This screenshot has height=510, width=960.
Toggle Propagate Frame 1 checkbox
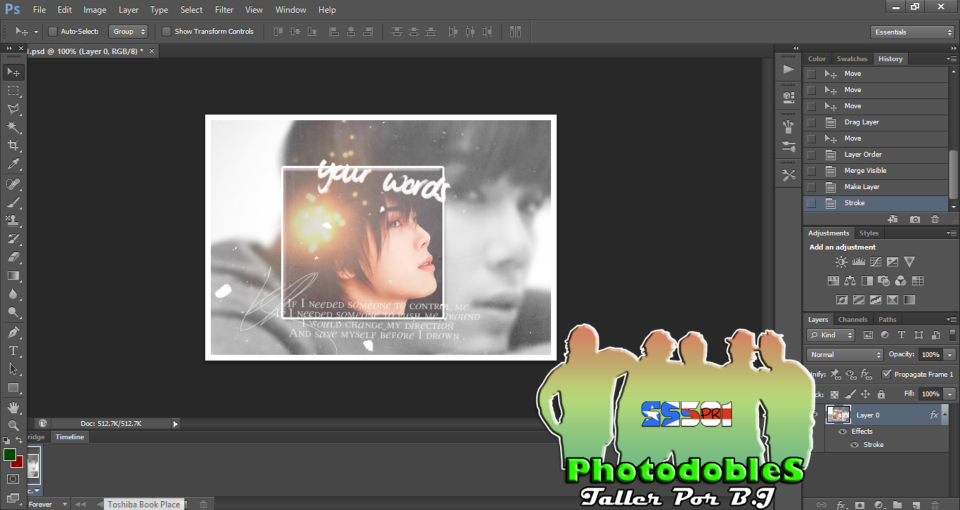886,374
